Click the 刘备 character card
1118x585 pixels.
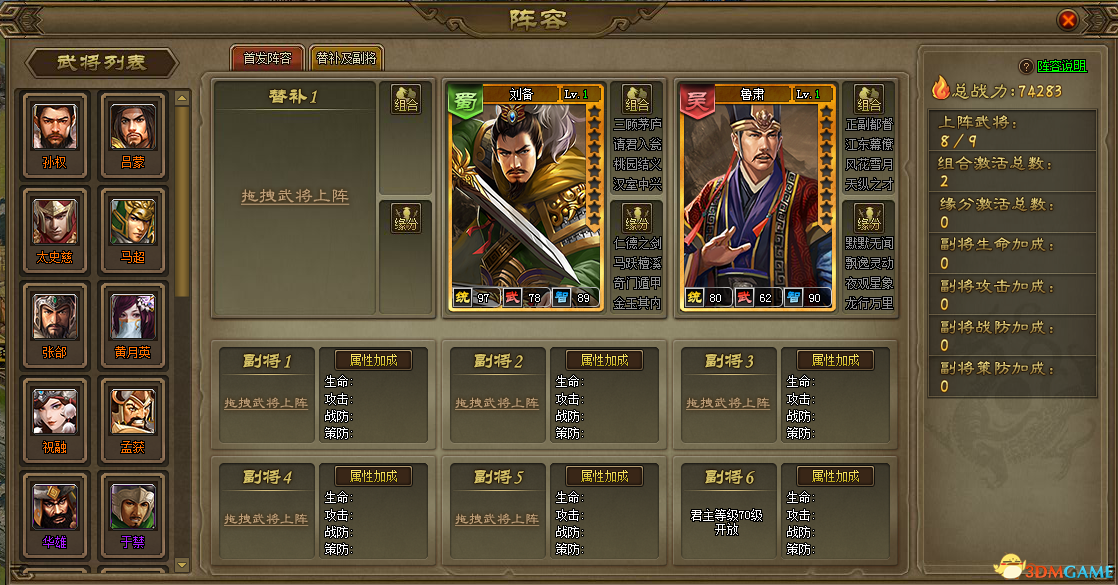tap(525, 198)
